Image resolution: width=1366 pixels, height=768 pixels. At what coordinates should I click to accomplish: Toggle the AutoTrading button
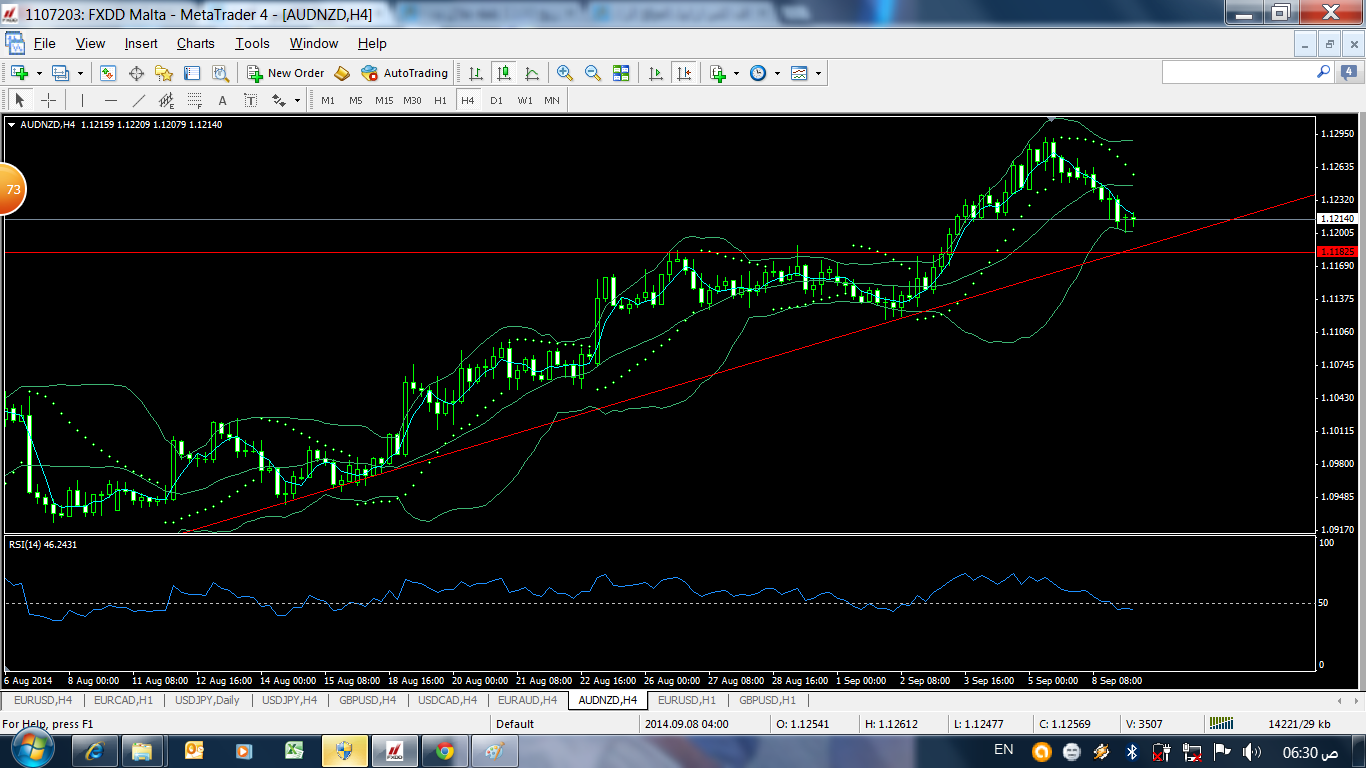coord(405,73)
